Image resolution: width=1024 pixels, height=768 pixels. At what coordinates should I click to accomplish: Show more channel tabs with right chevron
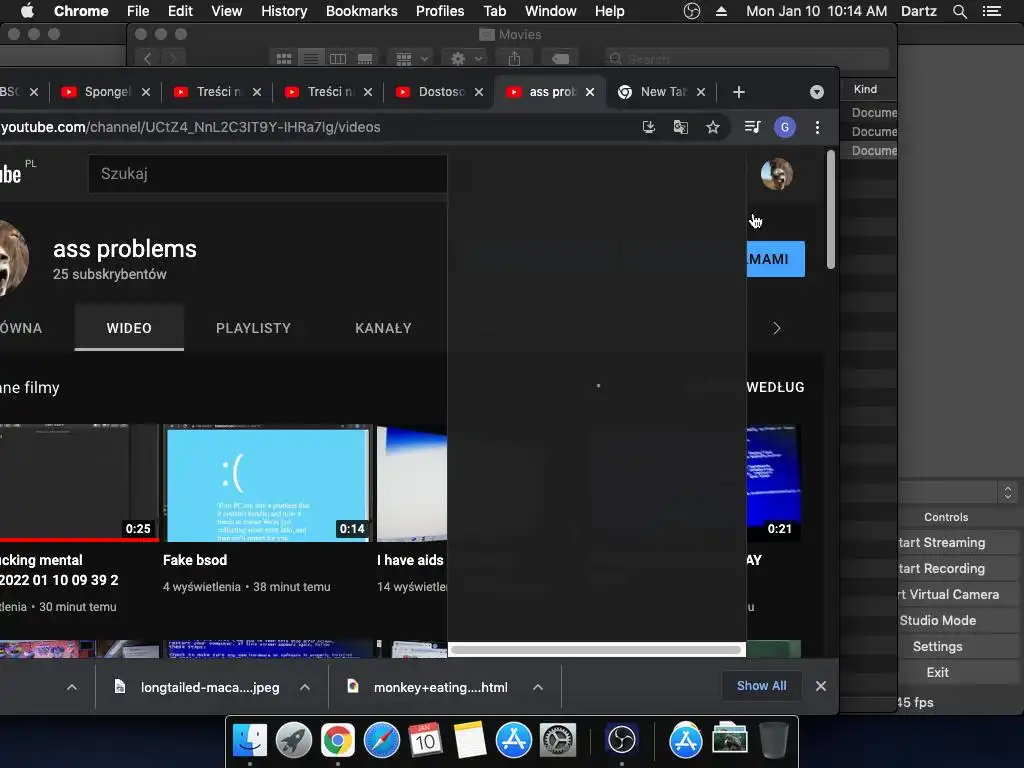(776, 328)
